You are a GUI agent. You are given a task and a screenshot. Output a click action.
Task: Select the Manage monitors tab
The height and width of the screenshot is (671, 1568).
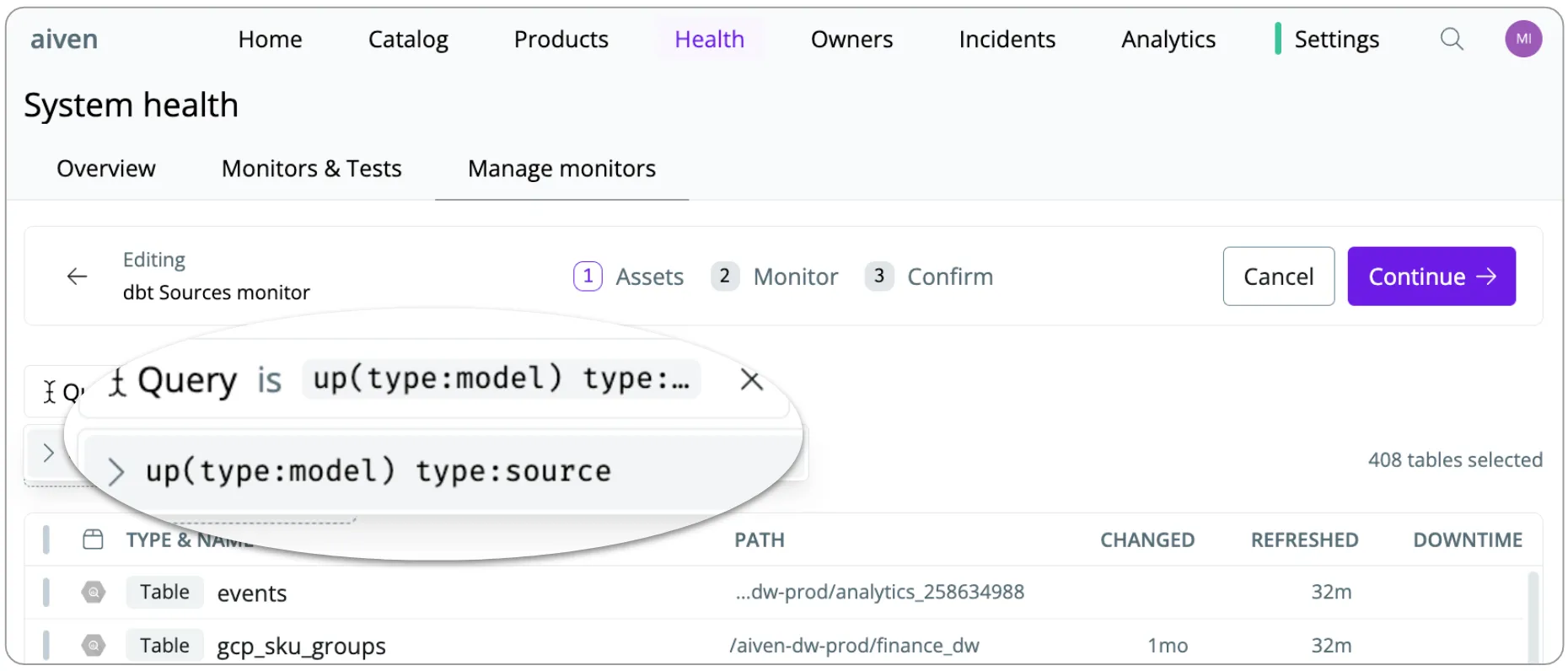coord(561,169)
